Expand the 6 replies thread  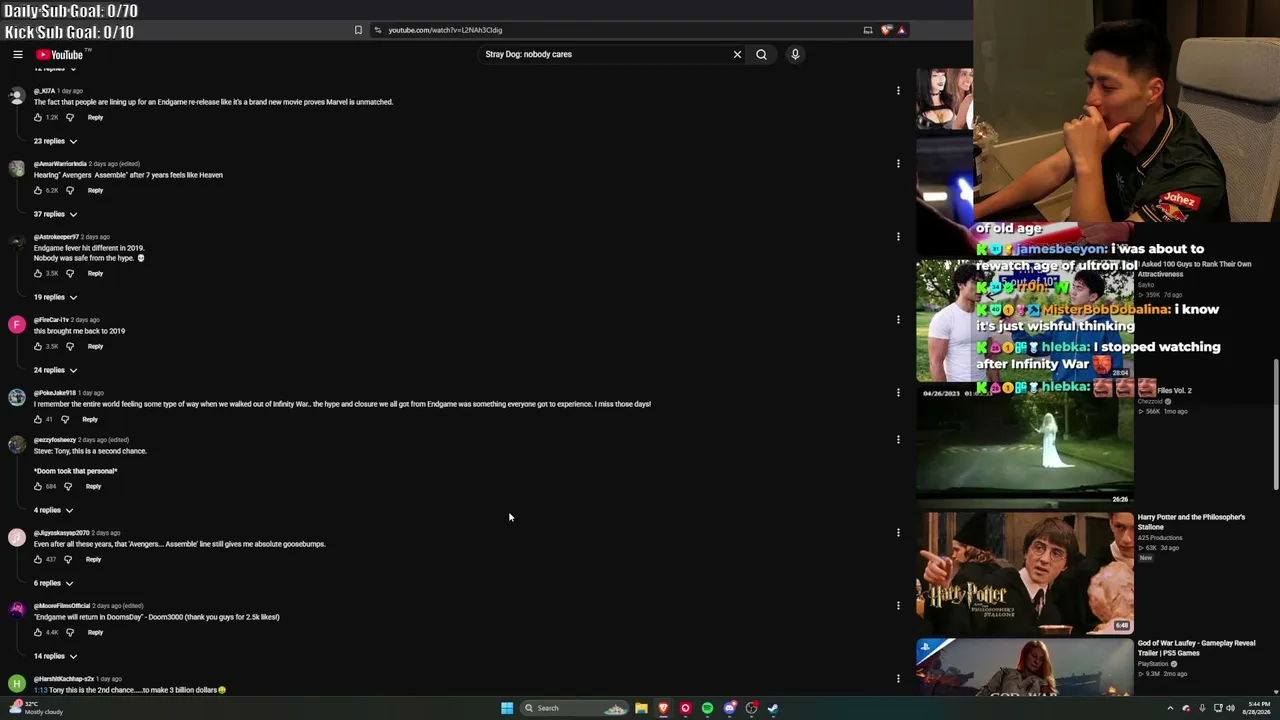click(53, 583)
